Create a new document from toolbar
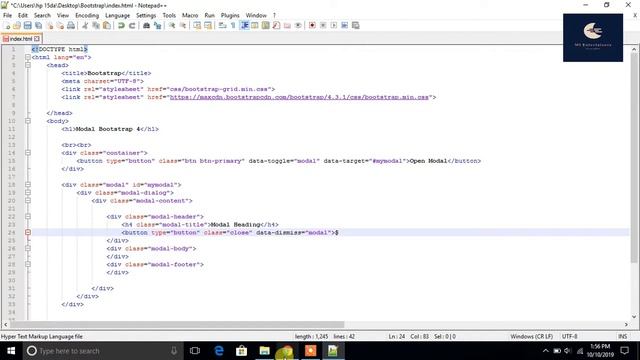Viewport: 640px width, 360px height. click(7, 25)
